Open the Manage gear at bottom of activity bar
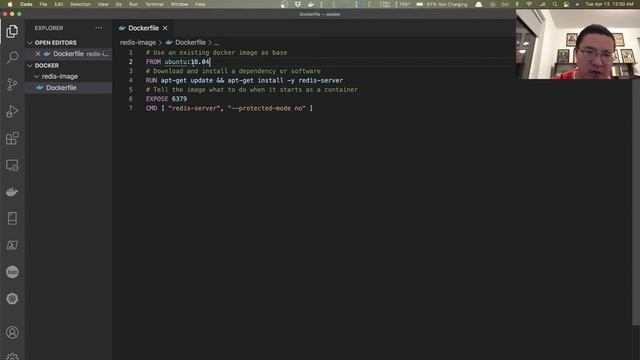 pos(12,356)
